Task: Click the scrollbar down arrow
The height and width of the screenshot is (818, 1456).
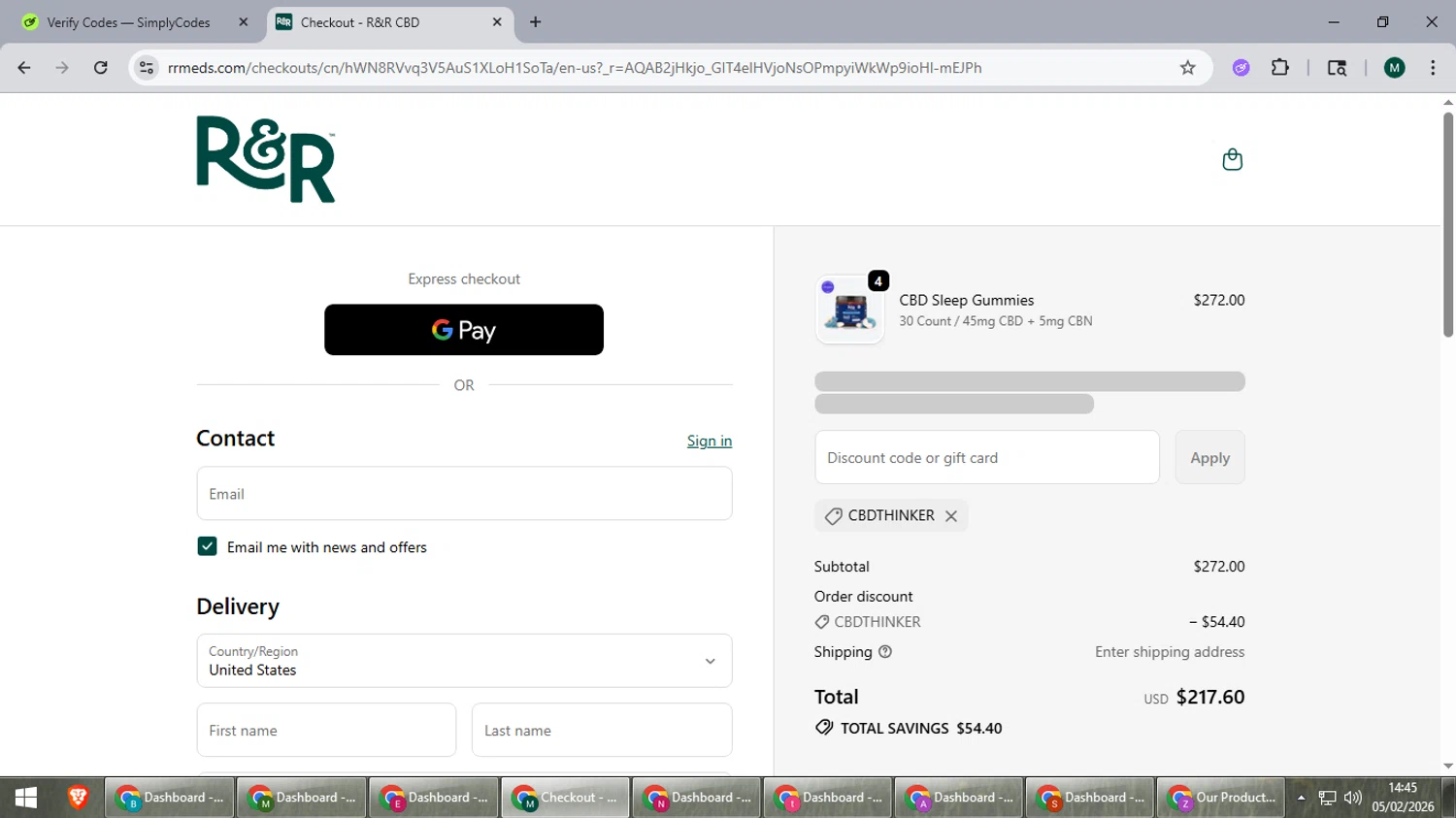Action: click(1448, 766)
